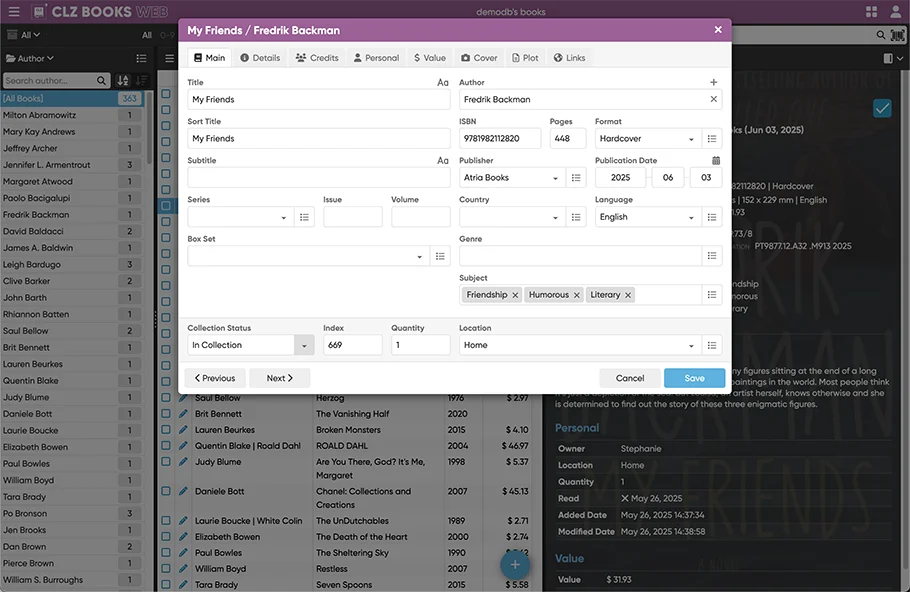Open the Country pick list manager
Viewport: 910px width, 592px height.
(x=576, y=217)
